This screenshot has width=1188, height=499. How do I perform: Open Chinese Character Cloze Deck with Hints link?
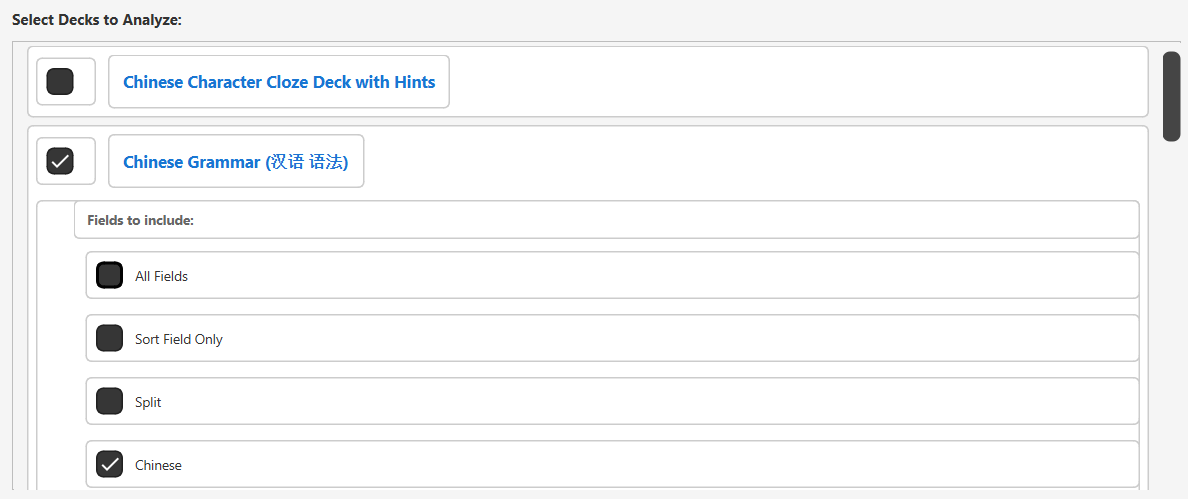(279, 82)
